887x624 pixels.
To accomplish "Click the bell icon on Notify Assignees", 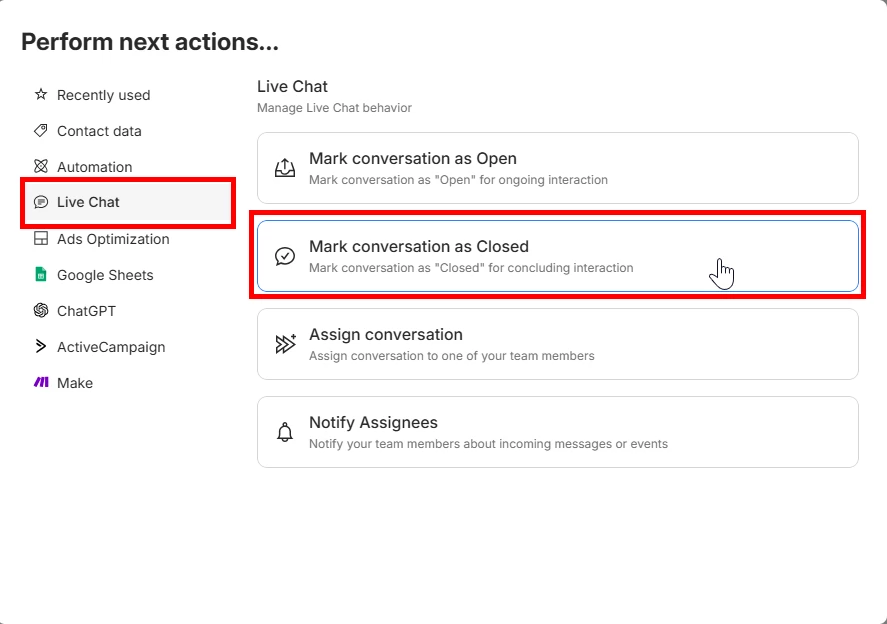I will [x=285, y=432].
